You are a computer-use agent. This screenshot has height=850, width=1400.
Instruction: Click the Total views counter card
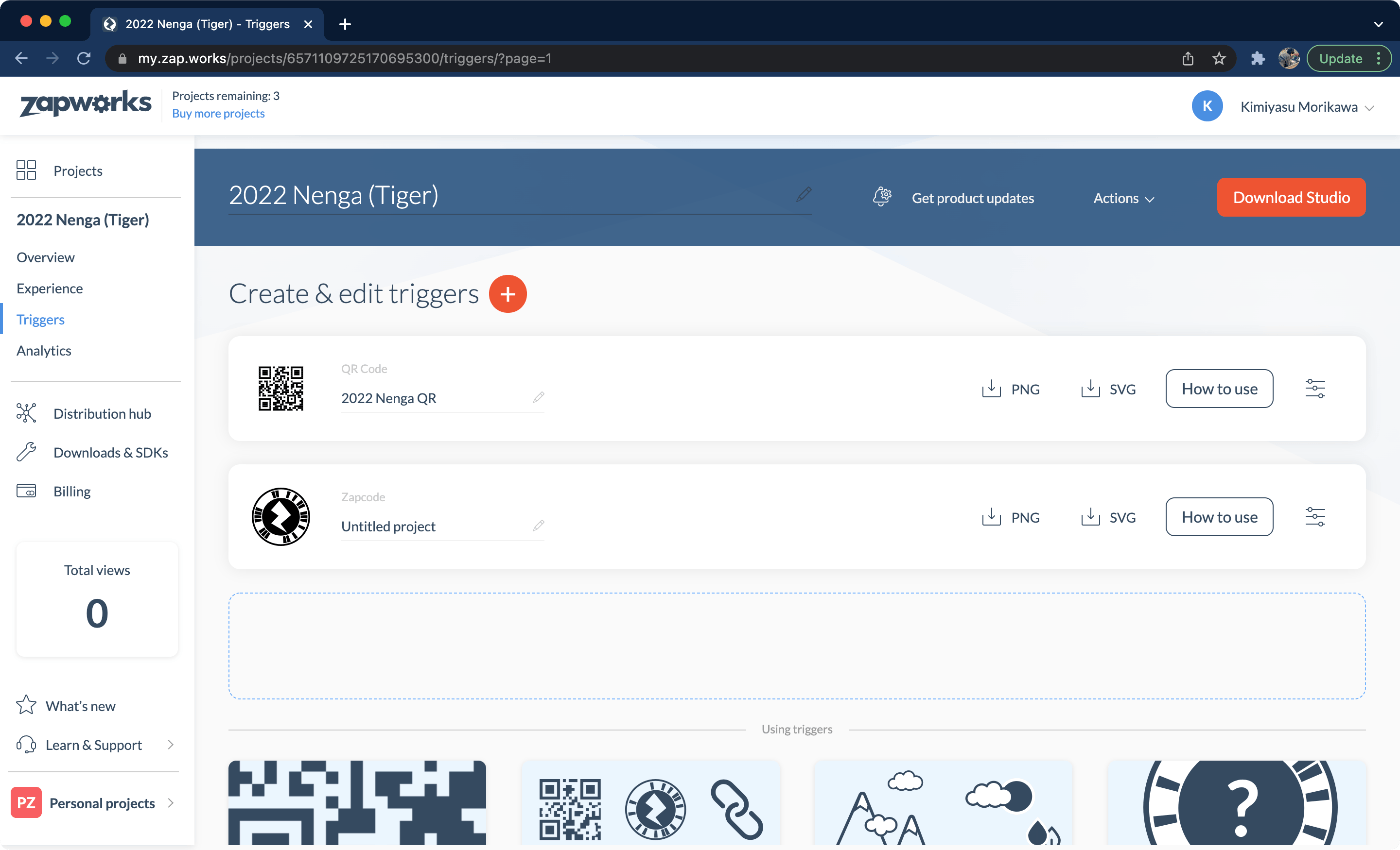[97, 599]
